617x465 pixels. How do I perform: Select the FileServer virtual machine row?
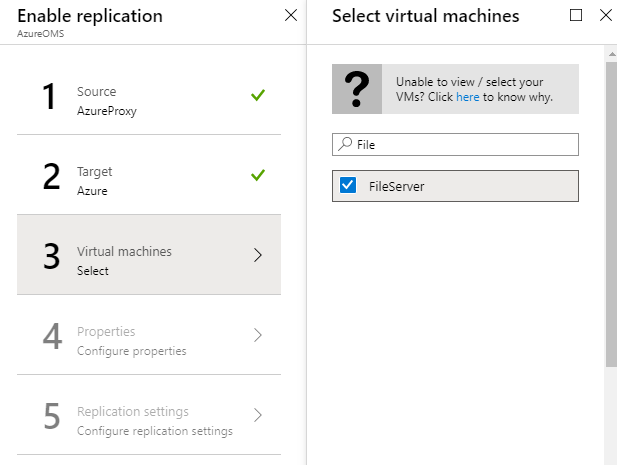pyautogui.click(x=455, y=186)
